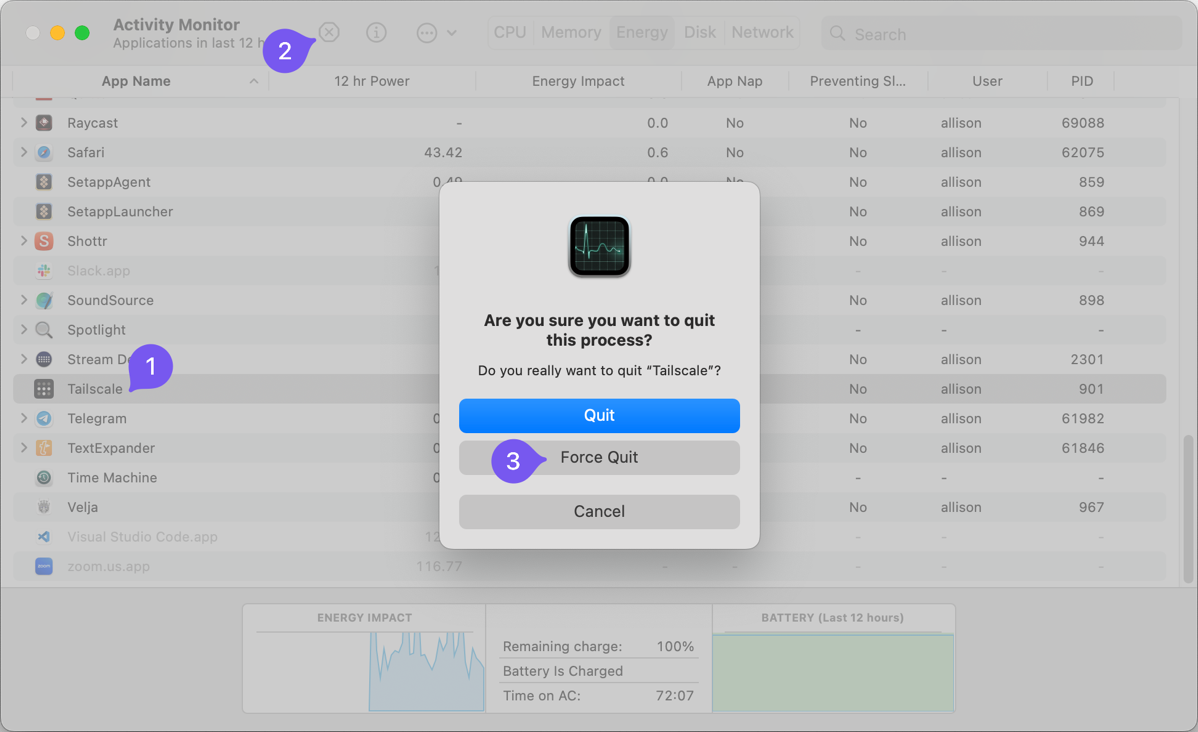Viewport: 1198px width, 732px height.
Task: Click the Time Machine icon in list
Action: (x=44, y=478)
